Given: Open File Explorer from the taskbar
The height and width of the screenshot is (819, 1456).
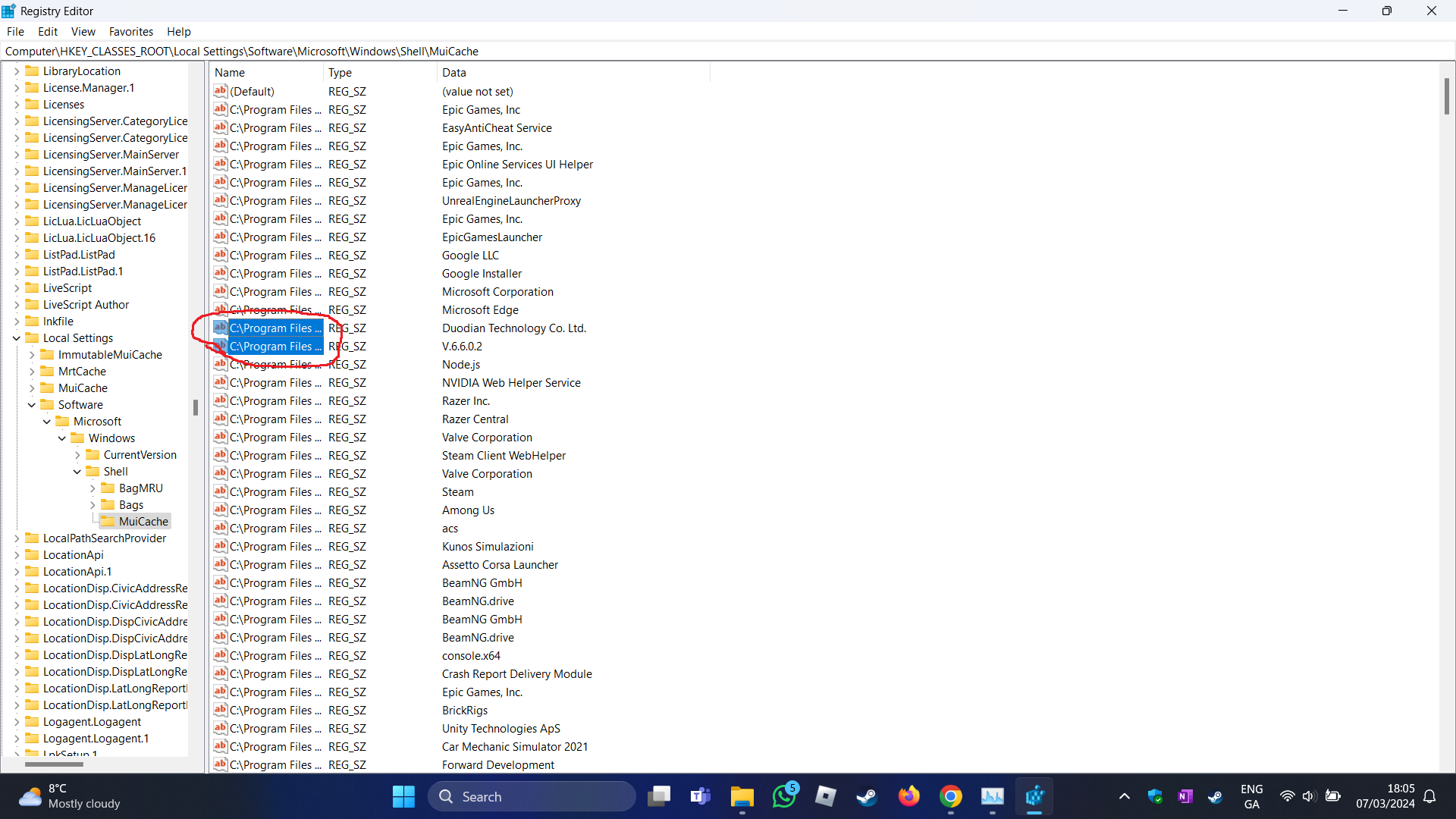Looking at the screenshot, I should coord(742,796).
